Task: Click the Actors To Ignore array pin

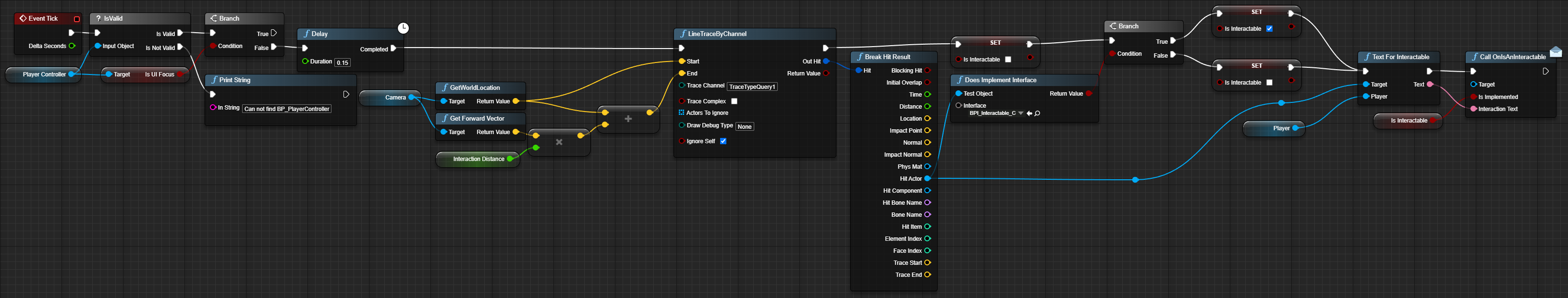Action: (681, 113)
